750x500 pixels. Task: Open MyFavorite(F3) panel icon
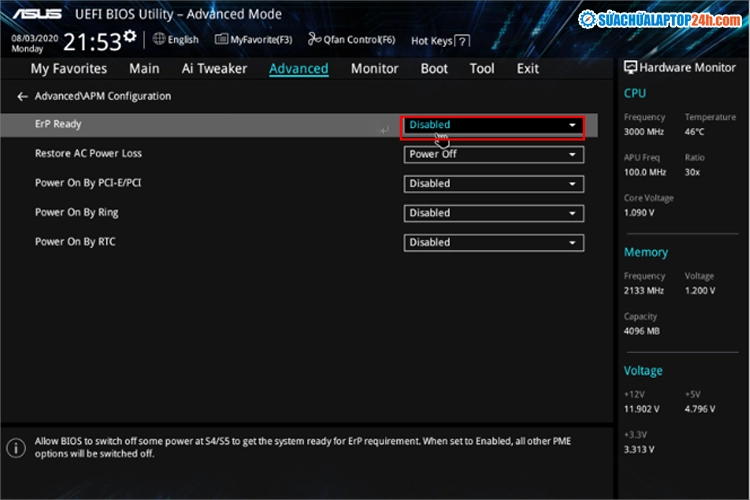[x=221, y=39]
